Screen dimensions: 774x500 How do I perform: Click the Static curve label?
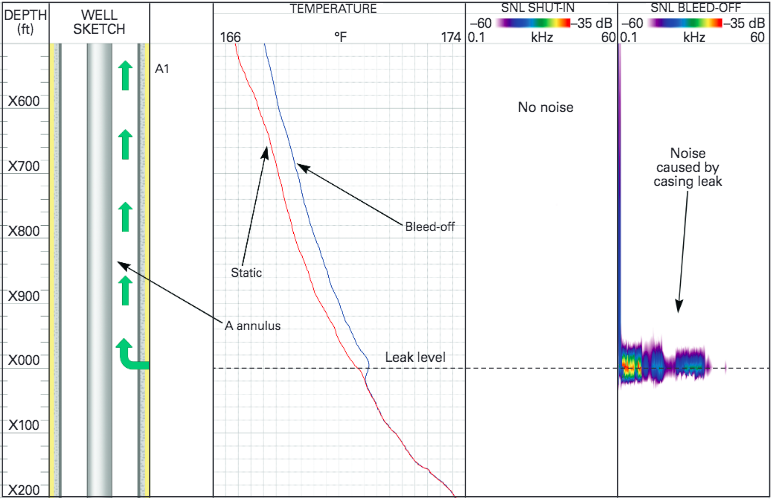tap(246, 272)
